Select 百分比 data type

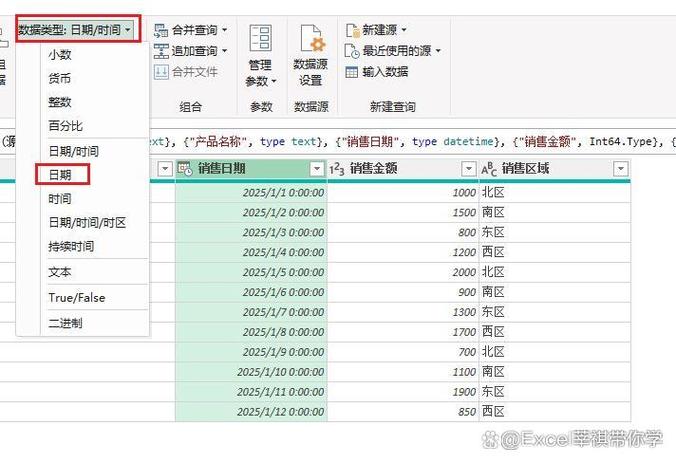click(x=66, y=126)
